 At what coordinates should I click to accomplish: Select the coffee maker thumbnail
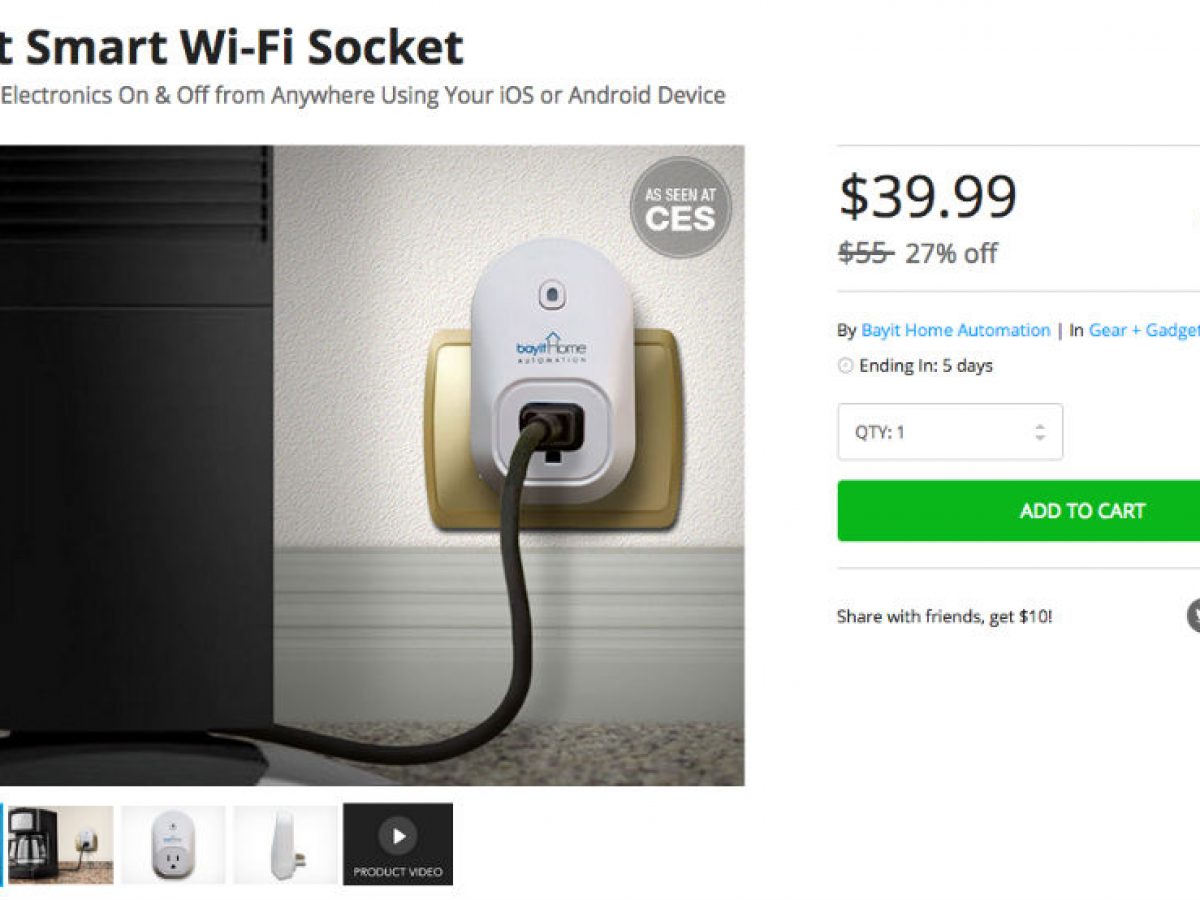coord(60,844)
